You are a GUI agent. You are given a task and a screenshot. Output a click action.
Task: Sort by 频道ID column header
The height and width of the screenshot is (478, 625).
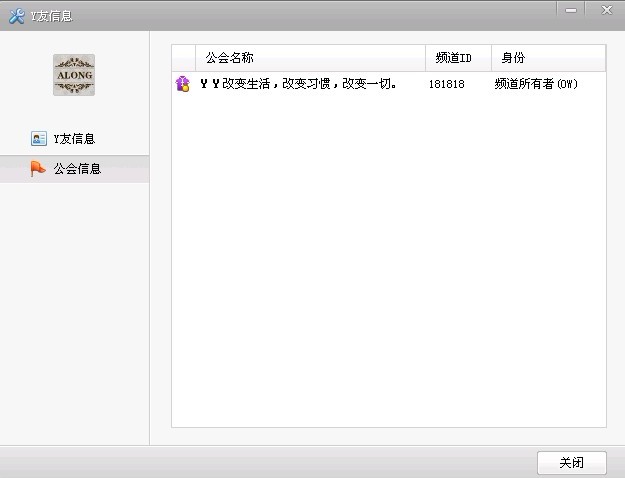click(458, 58)
